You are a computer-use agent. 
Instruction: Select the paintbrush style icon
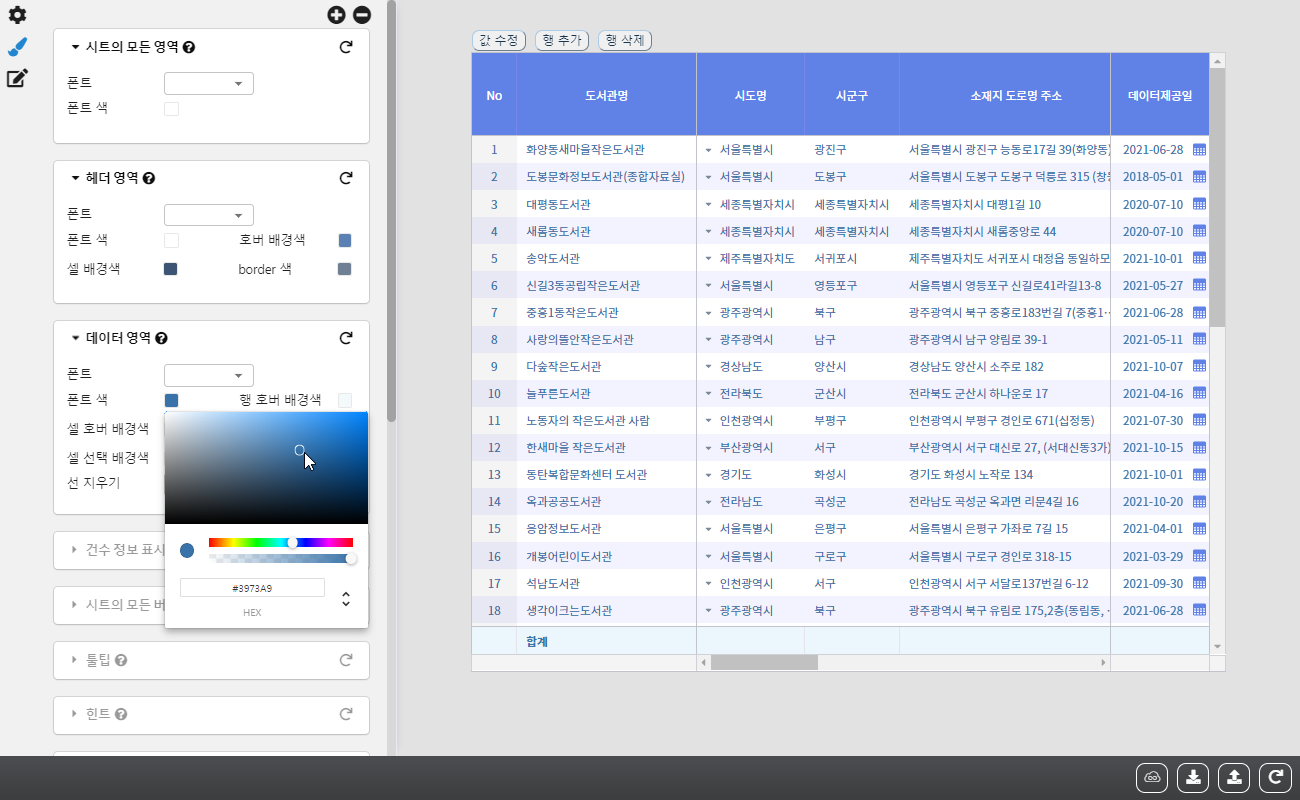coord(17,47)
